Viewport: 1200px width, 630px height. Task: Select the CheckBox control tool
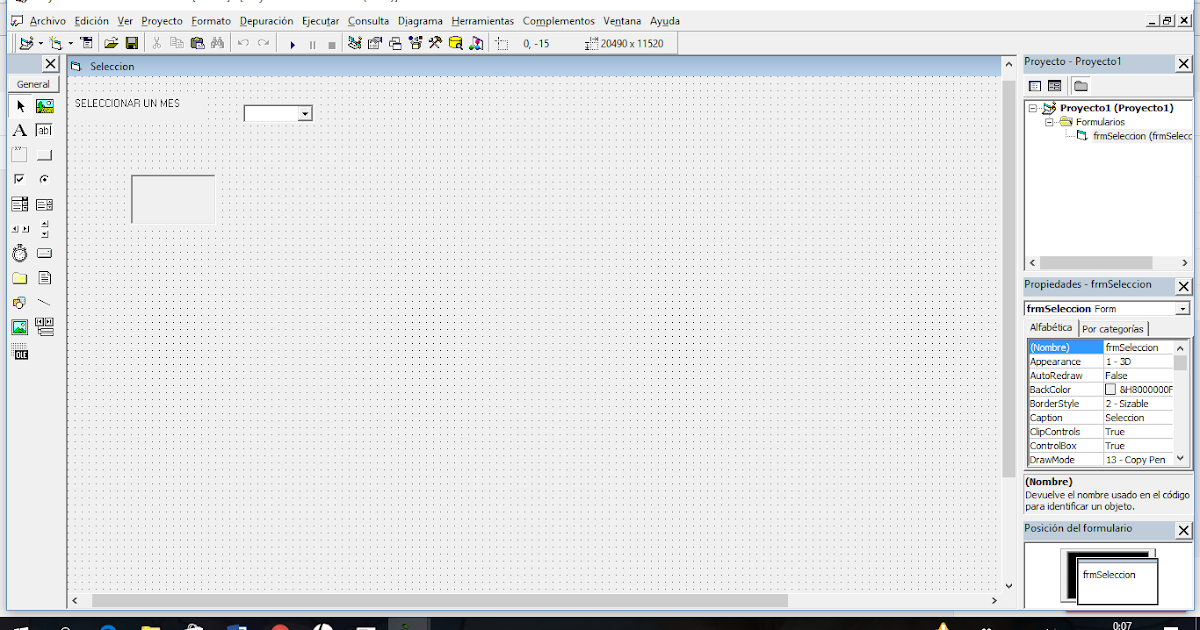point(19,177)
